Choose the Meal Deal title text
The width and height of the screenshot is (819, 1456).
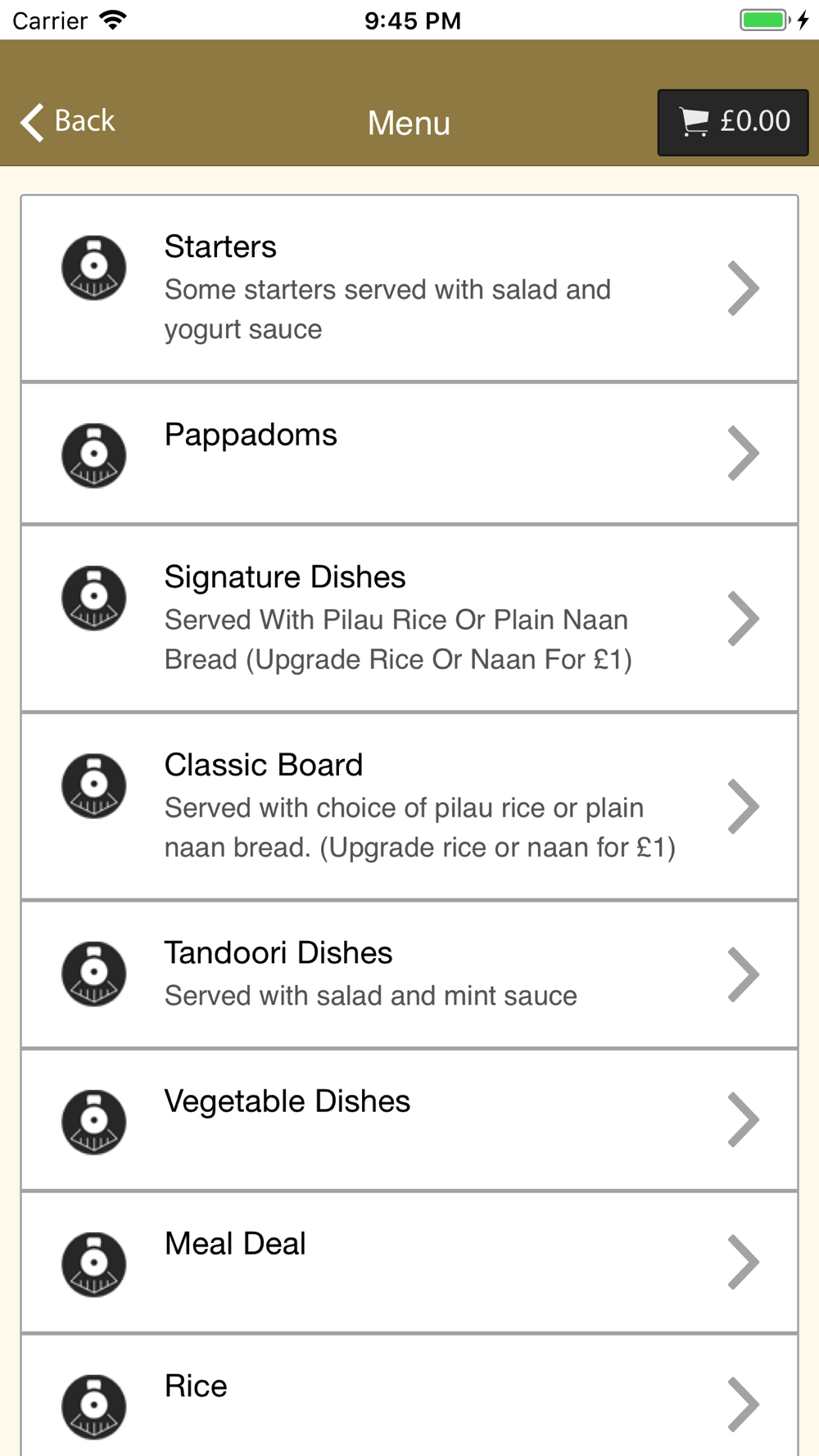235,1243
